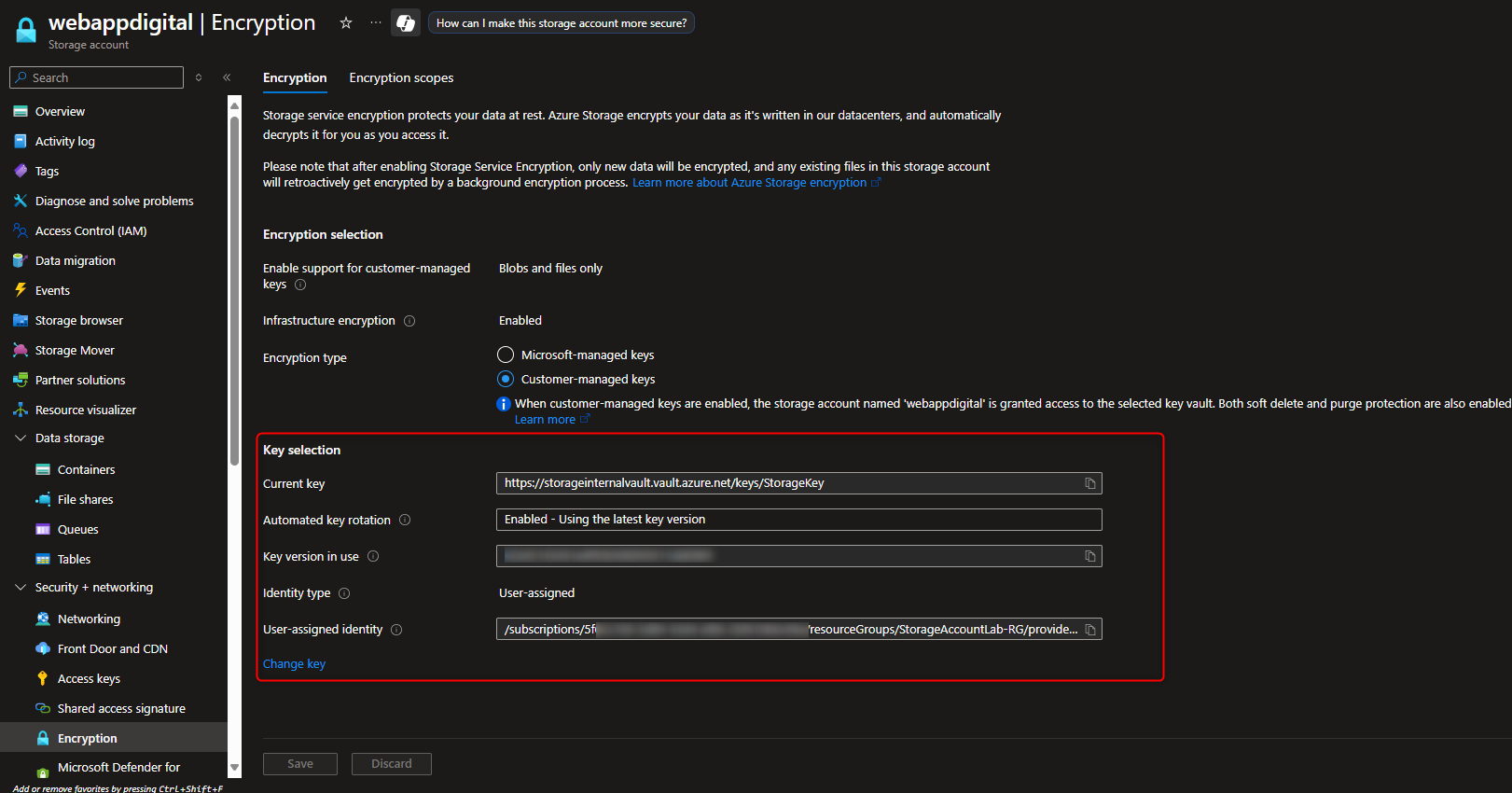
Task: Copy the User-assigned identity path
Action: (1089, 630)
